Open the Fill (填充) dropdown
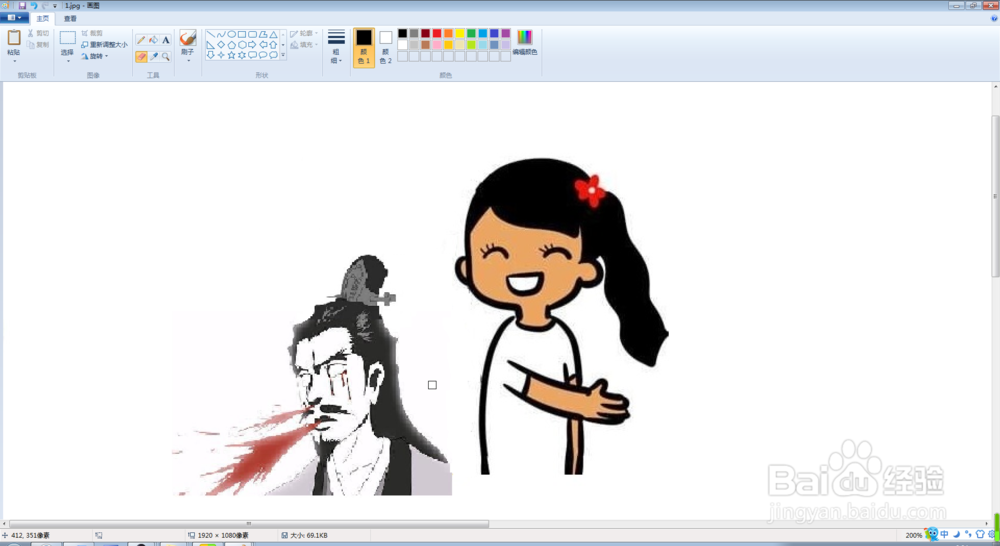 pos(304,45)
